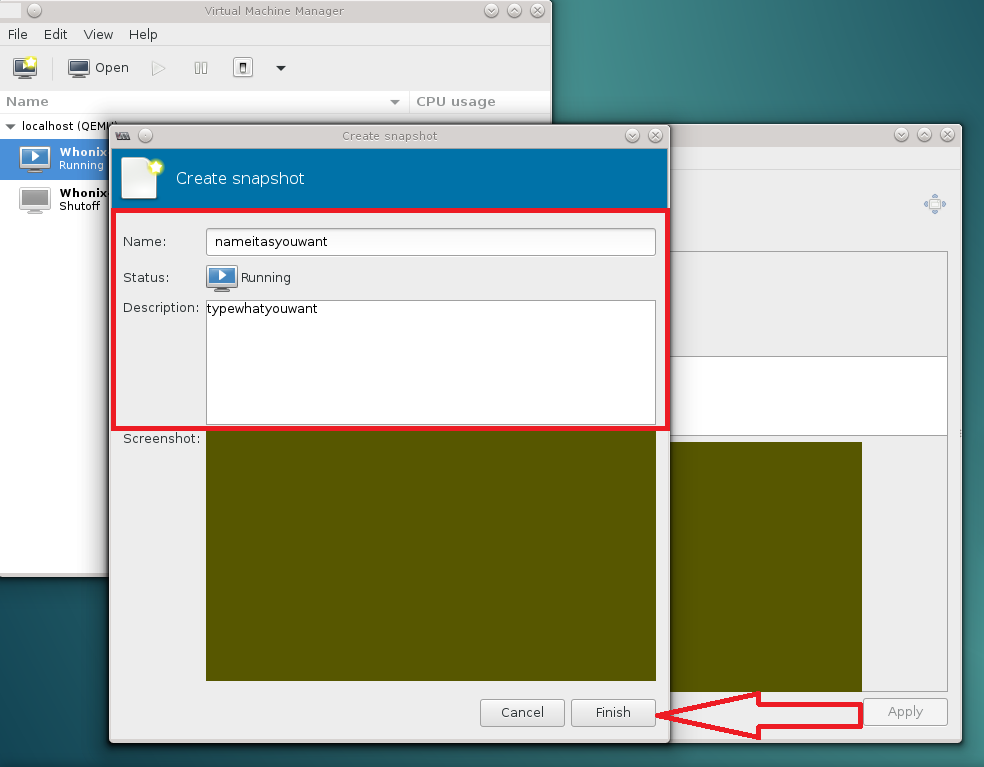The width and height of the screenshot is (984, 767).
Task: Expand the shutdown options dropdown arrow
Action: [281, 68]
